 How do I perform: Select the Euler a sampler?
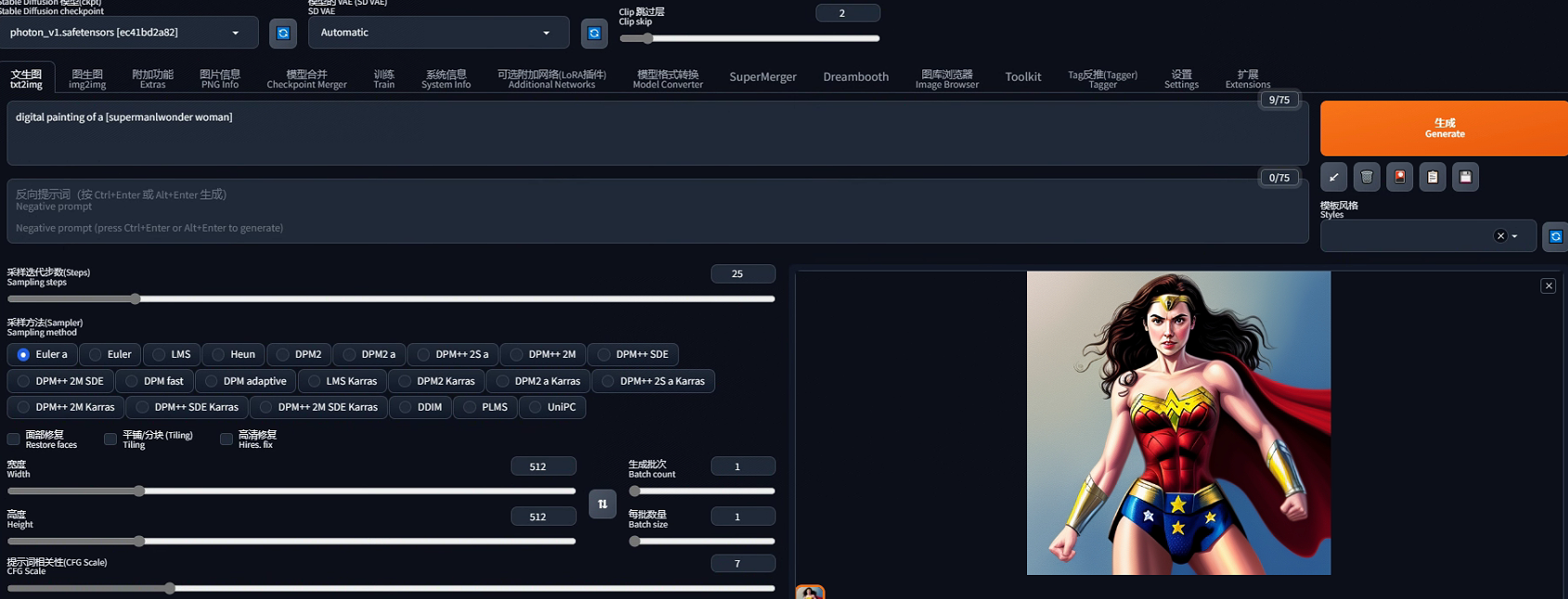click(x=42, y=354)
